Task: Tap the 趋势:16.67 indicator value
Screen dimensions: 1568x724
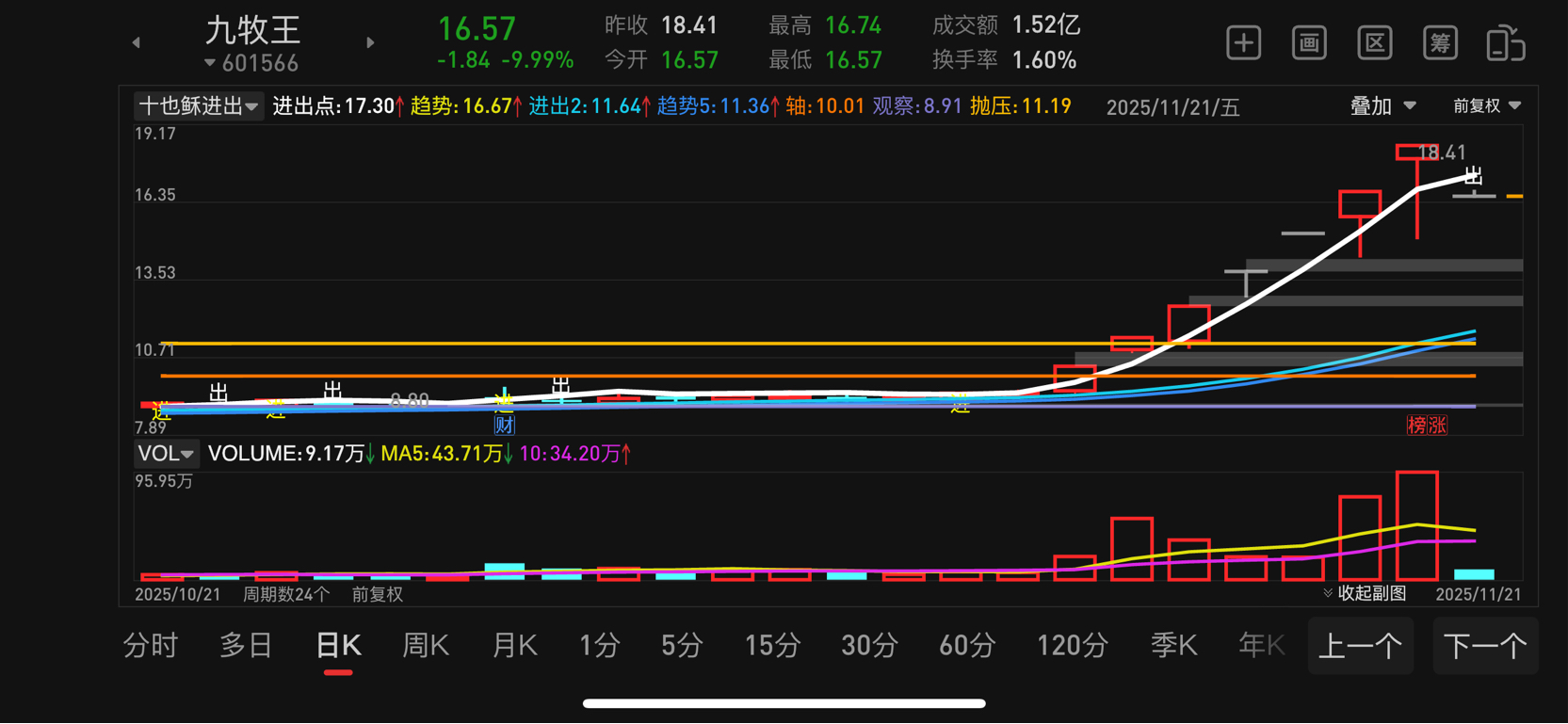Action: pos(466,106)
